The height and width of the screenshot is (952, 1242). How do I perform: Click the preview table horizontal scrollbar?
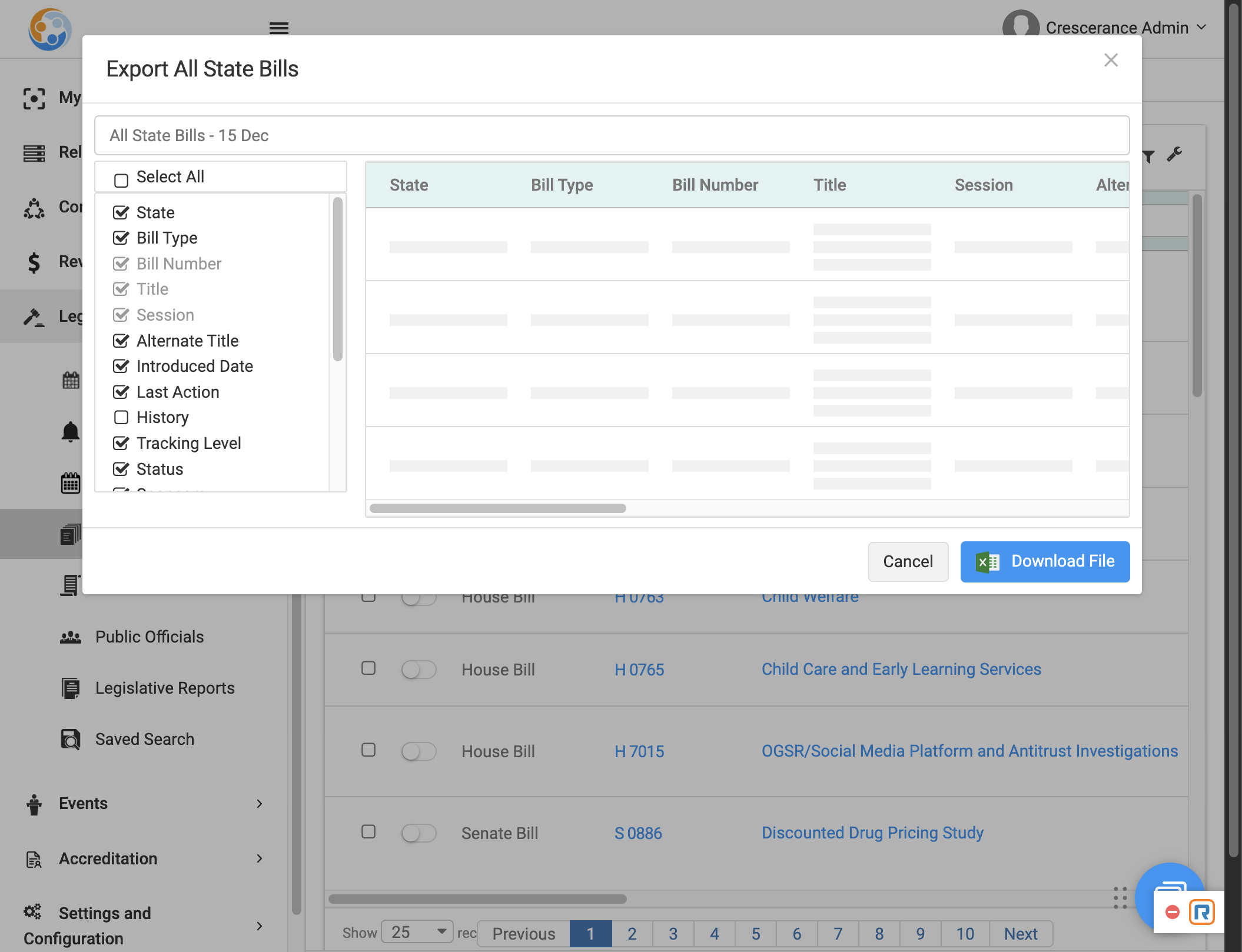498,508
